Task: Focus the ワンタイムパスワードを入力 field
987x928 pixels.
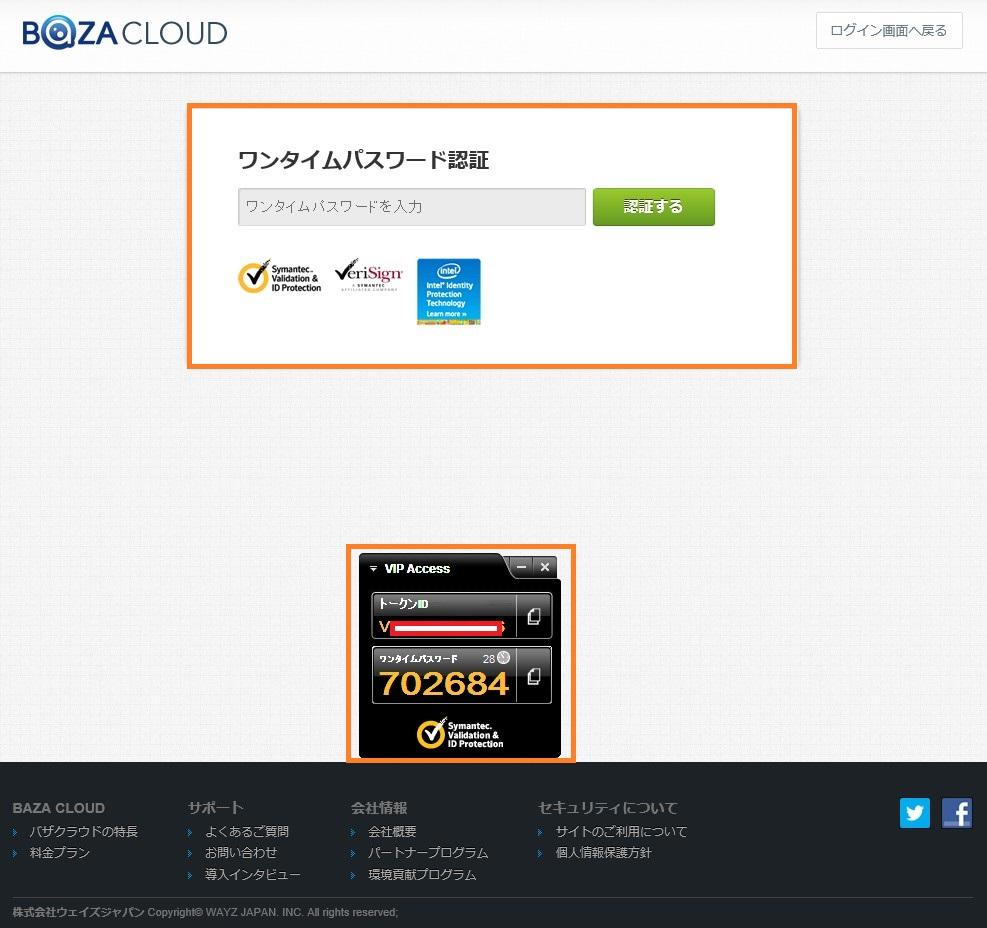Action: coord(412,207)
